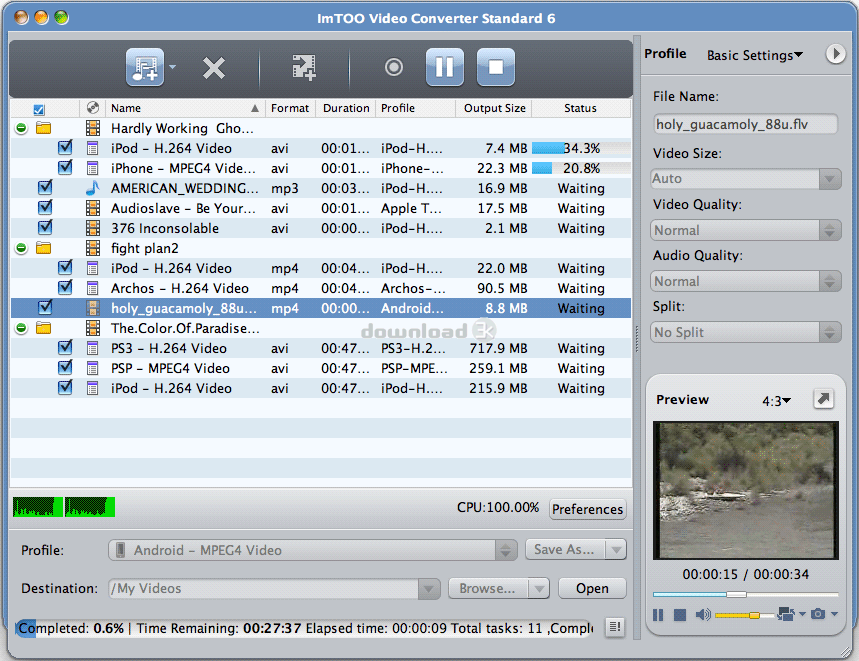Click folder icon of fight plan2 group
The width and height of the screenshot is (859, 661).
[43, 248]
